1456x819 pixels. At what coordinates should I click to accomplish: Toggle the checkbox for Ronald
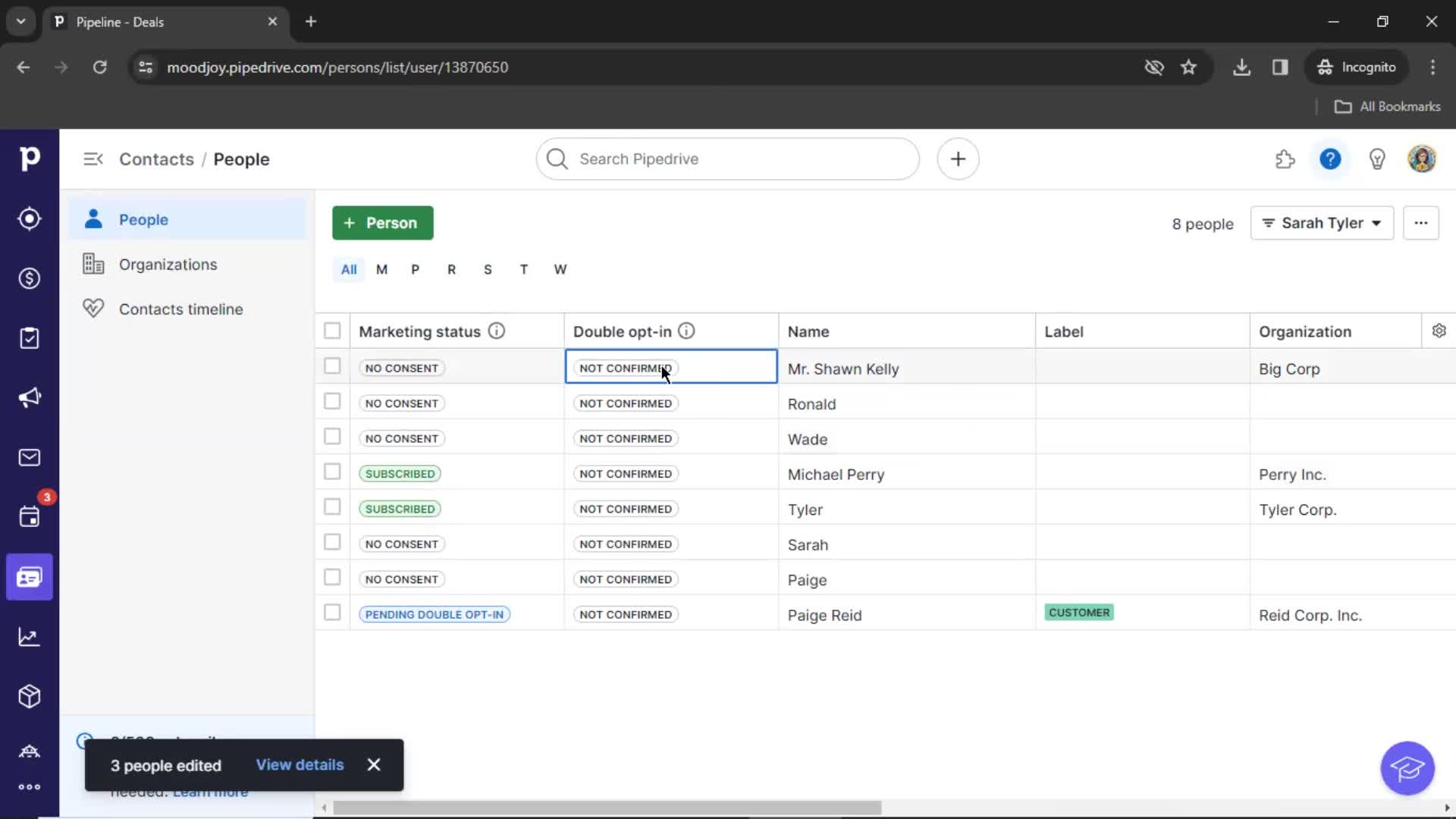332,402
